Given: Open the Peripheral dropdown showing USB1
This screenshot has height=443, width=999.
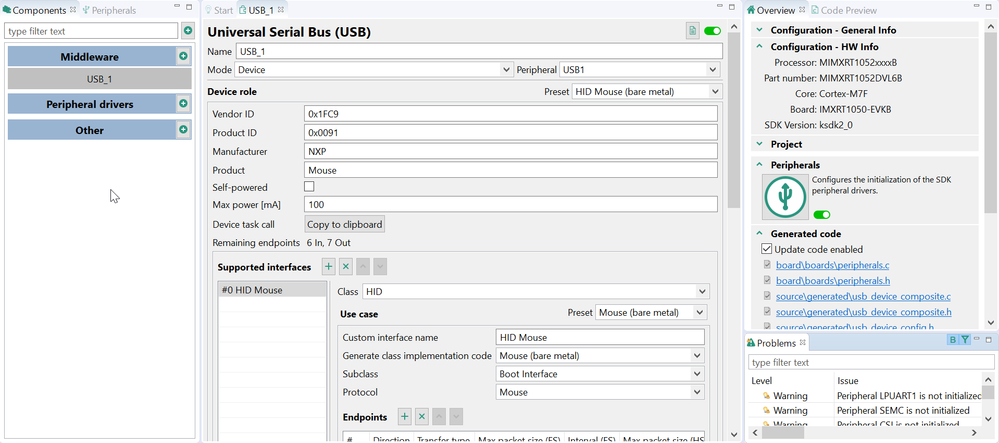Looking at the screenshot, I should click(640, 69).
